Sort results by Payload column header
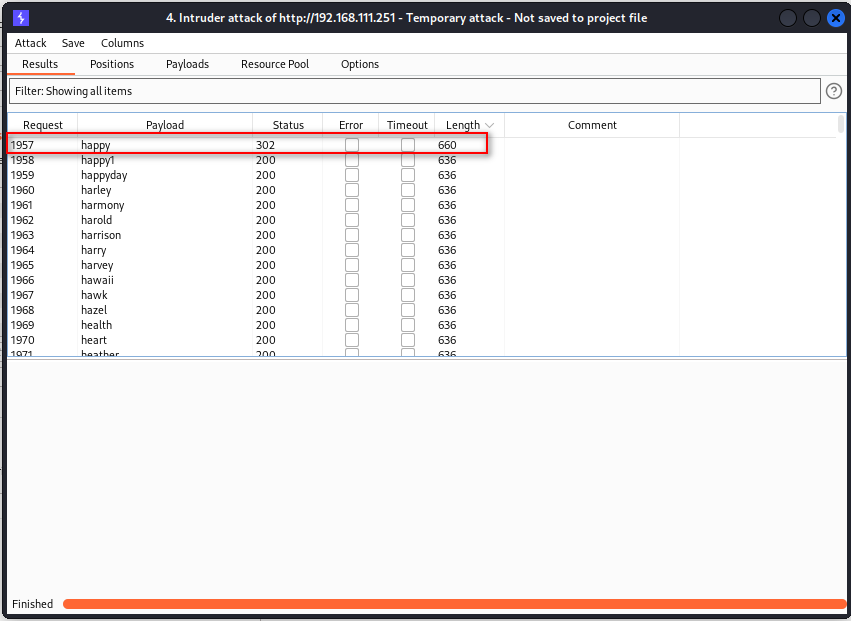 (x=165, y=125)
